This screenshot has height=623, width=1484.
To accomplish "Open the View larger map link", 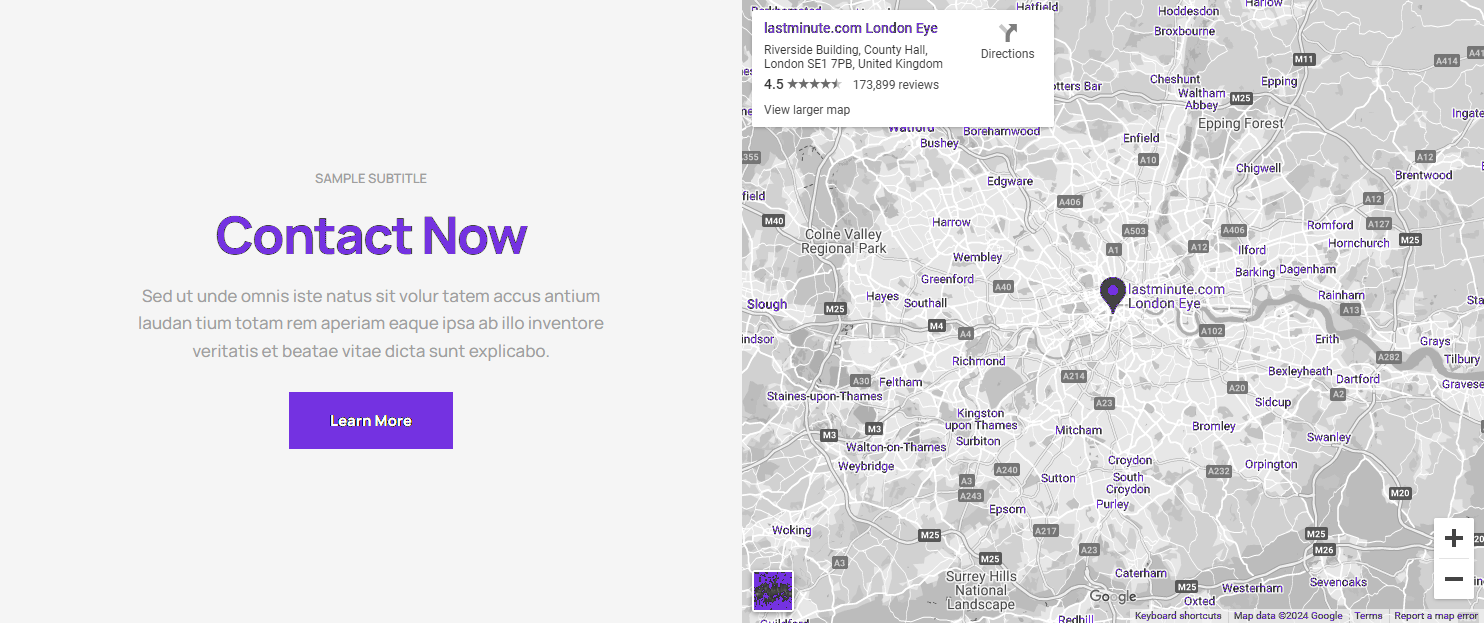I will [x=806, y=110].
